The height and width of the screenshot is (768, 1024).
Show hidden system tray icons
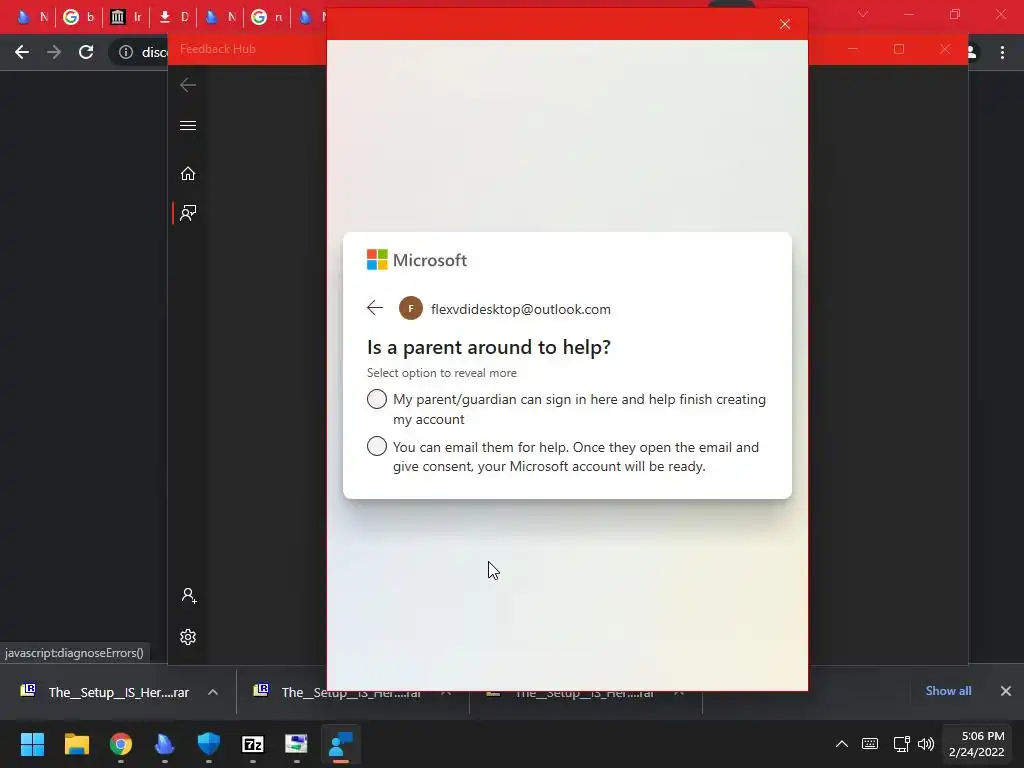coord(842,744)
